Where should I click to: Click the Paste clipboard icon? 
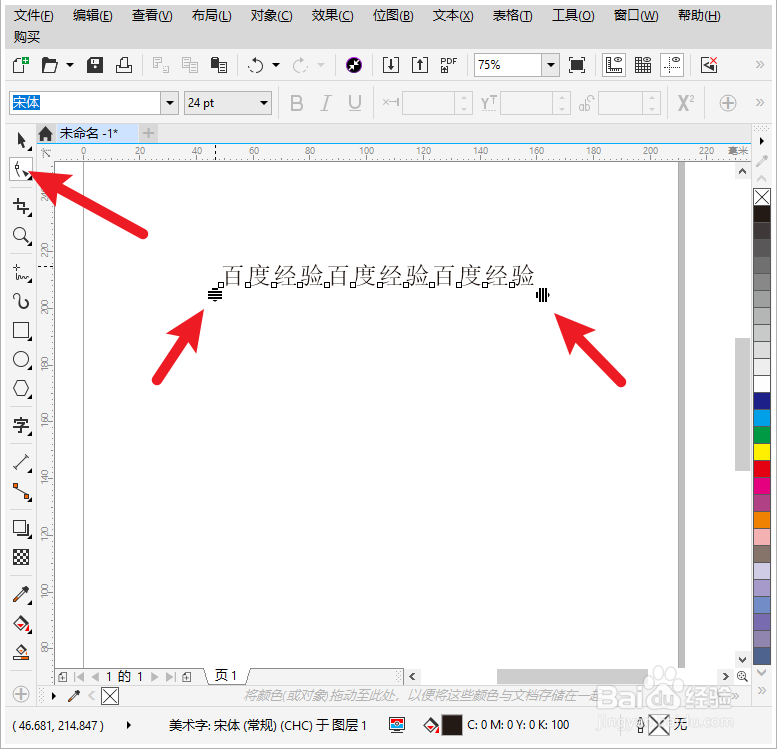[219, 65]
